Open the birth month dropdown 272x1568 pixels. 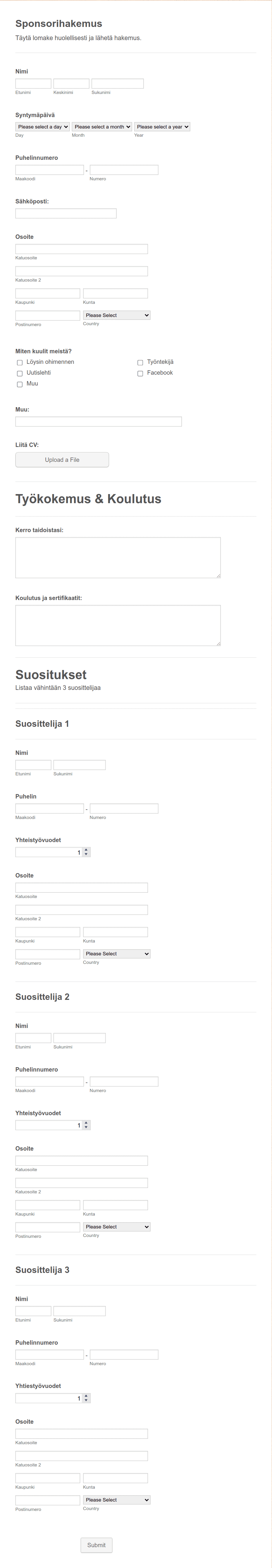coord(101,127)
